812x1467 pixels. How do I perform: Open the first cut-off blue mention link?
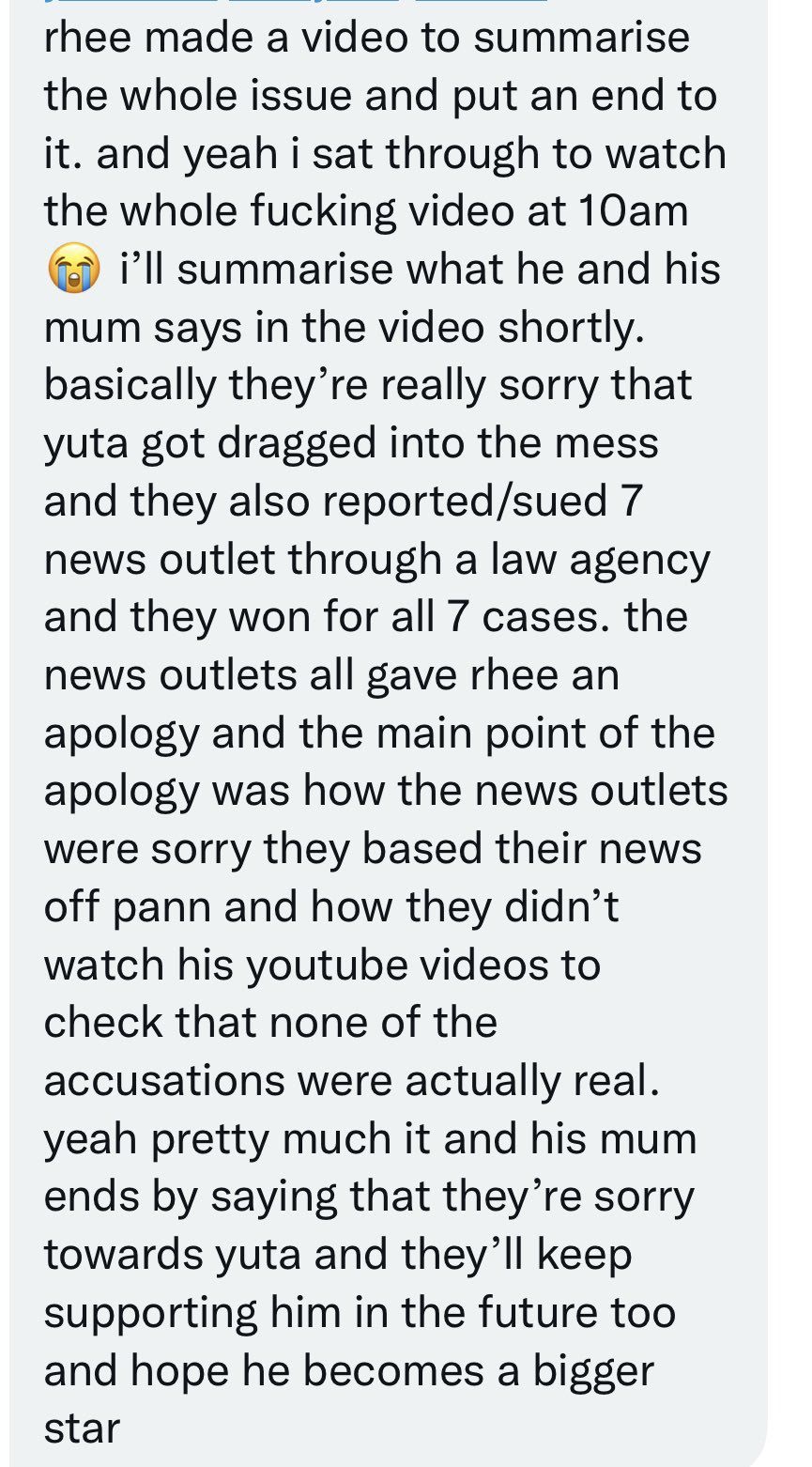pyautogui.click(x=131, y=2)
